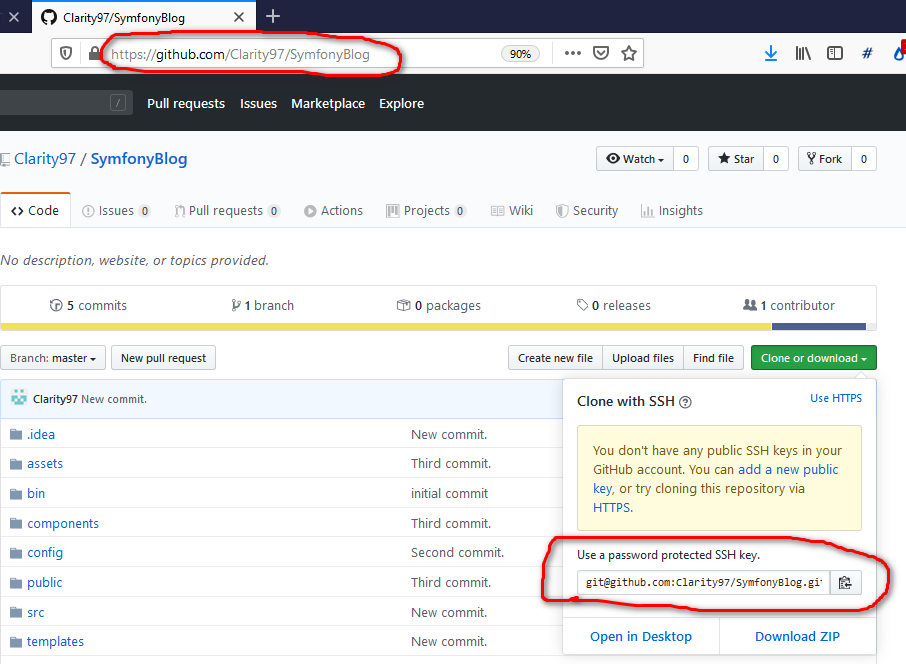Close the Clarity97/SymfonyBlog tab
The width and height of the screenshot is (906, 664).
coord(239,17)
